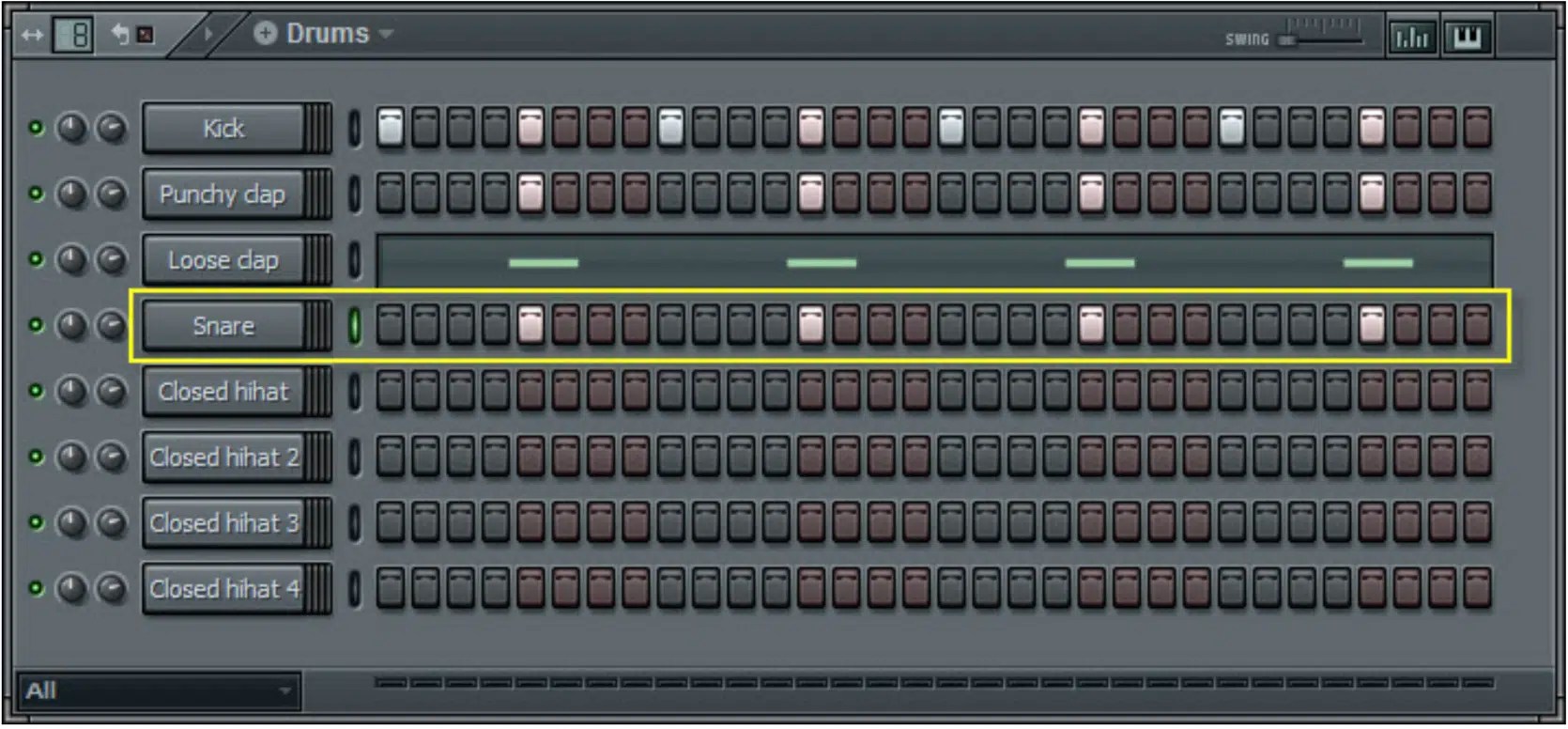Enable the last step of Closed hihat 3 row
Viewport: 1568px width, 729px height.
coord(1478,522)
